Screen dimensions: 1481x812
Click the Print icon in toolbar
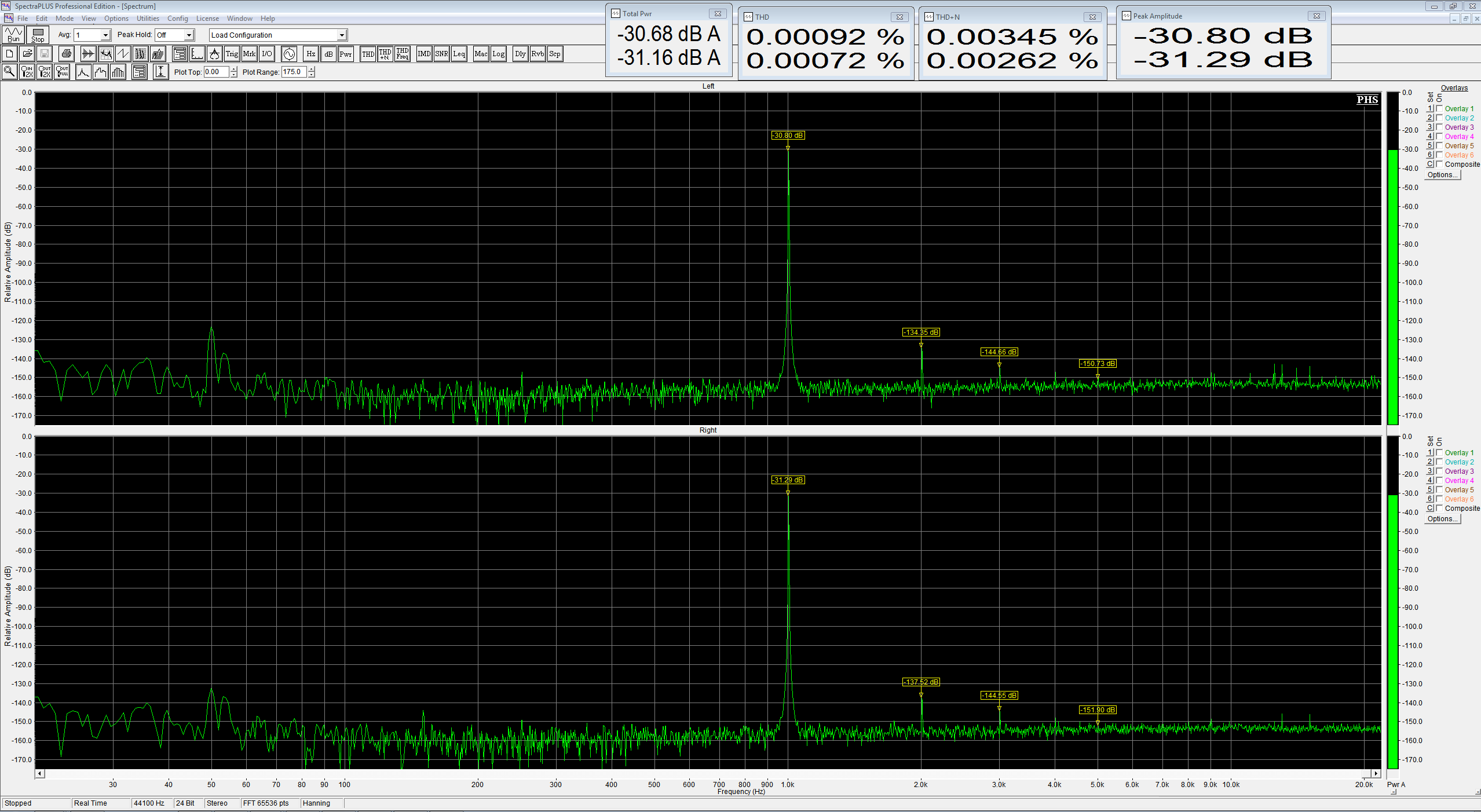point(67,54)
